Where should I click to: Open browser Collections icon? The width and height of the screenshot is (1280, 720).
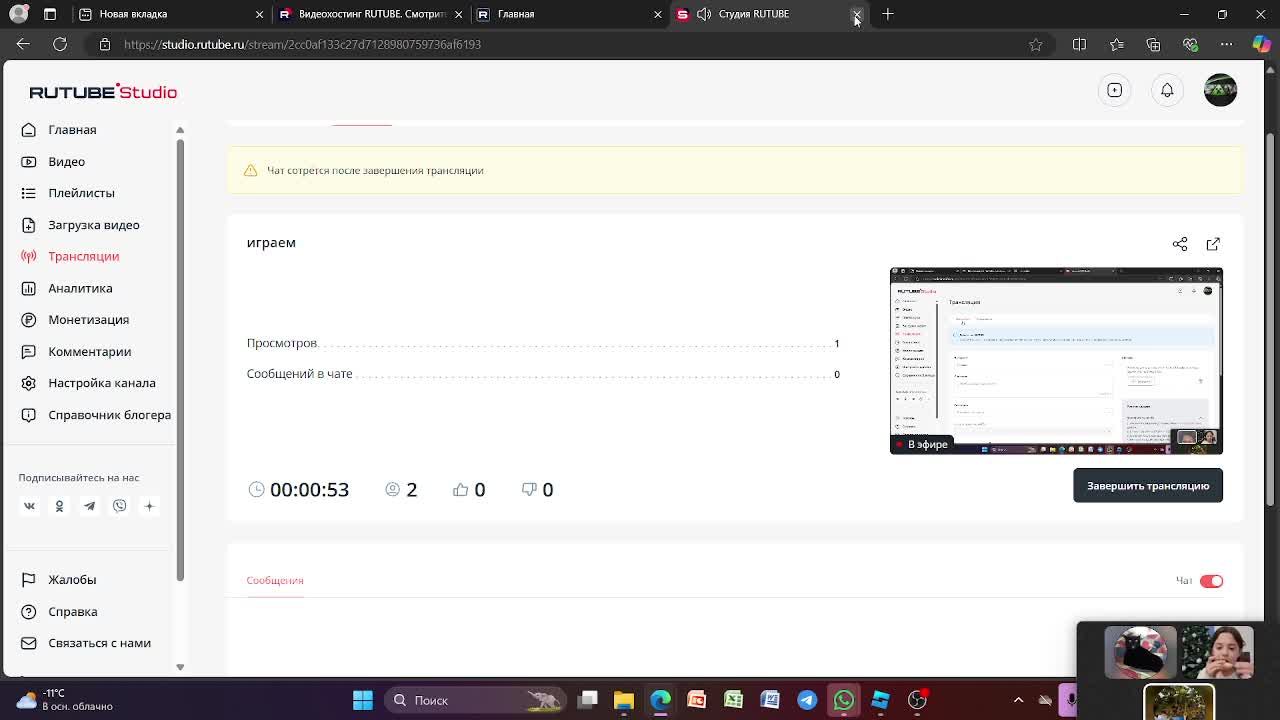tap(1153, 44)
